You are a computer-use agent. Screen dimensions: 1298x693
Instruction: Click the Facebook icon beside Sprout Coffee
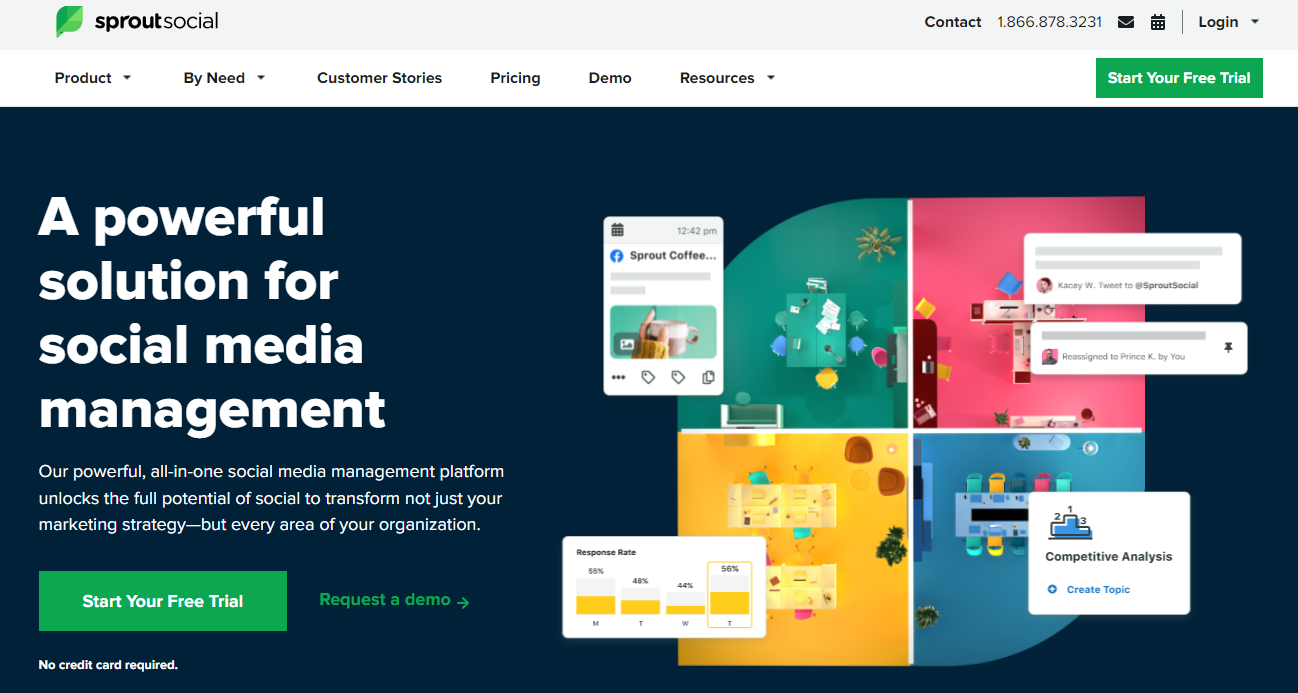pyautogui.click(x=617, y=256)
